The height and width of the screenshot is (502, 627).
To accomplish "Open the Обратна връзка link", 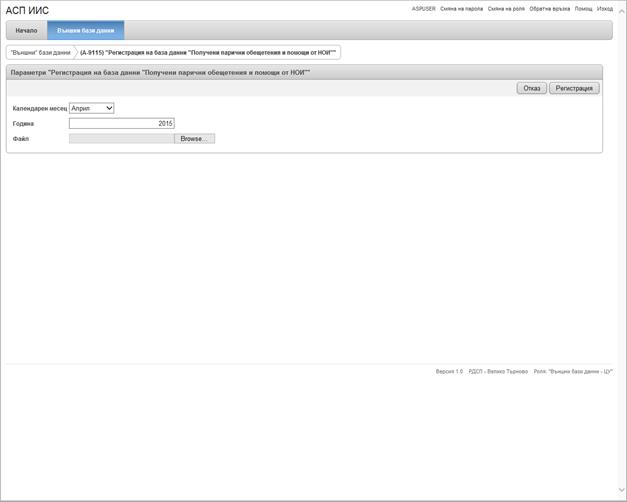I will 549,9.
